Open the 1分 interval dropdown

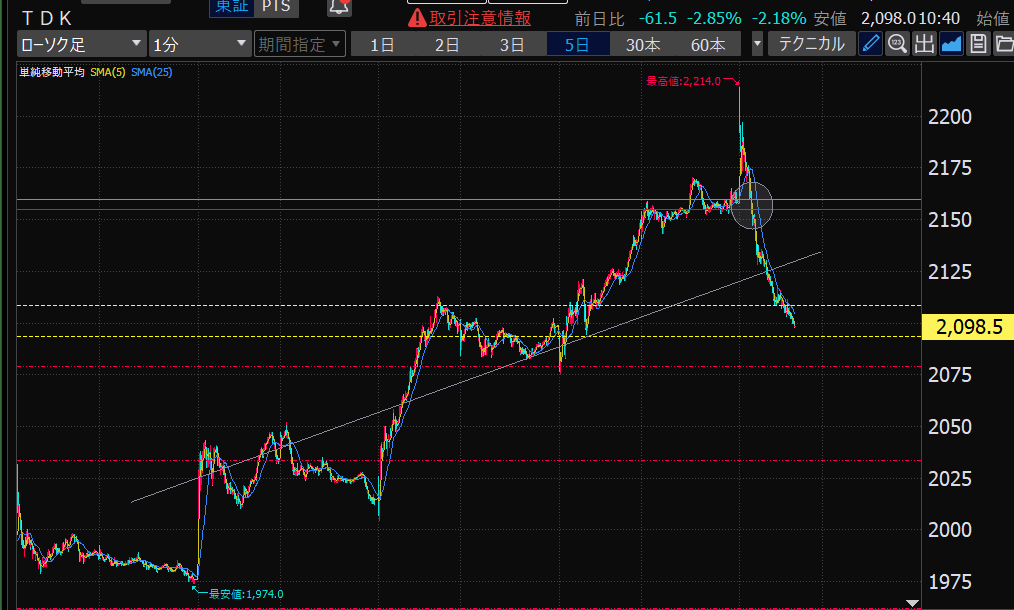(x=199, y=44)
